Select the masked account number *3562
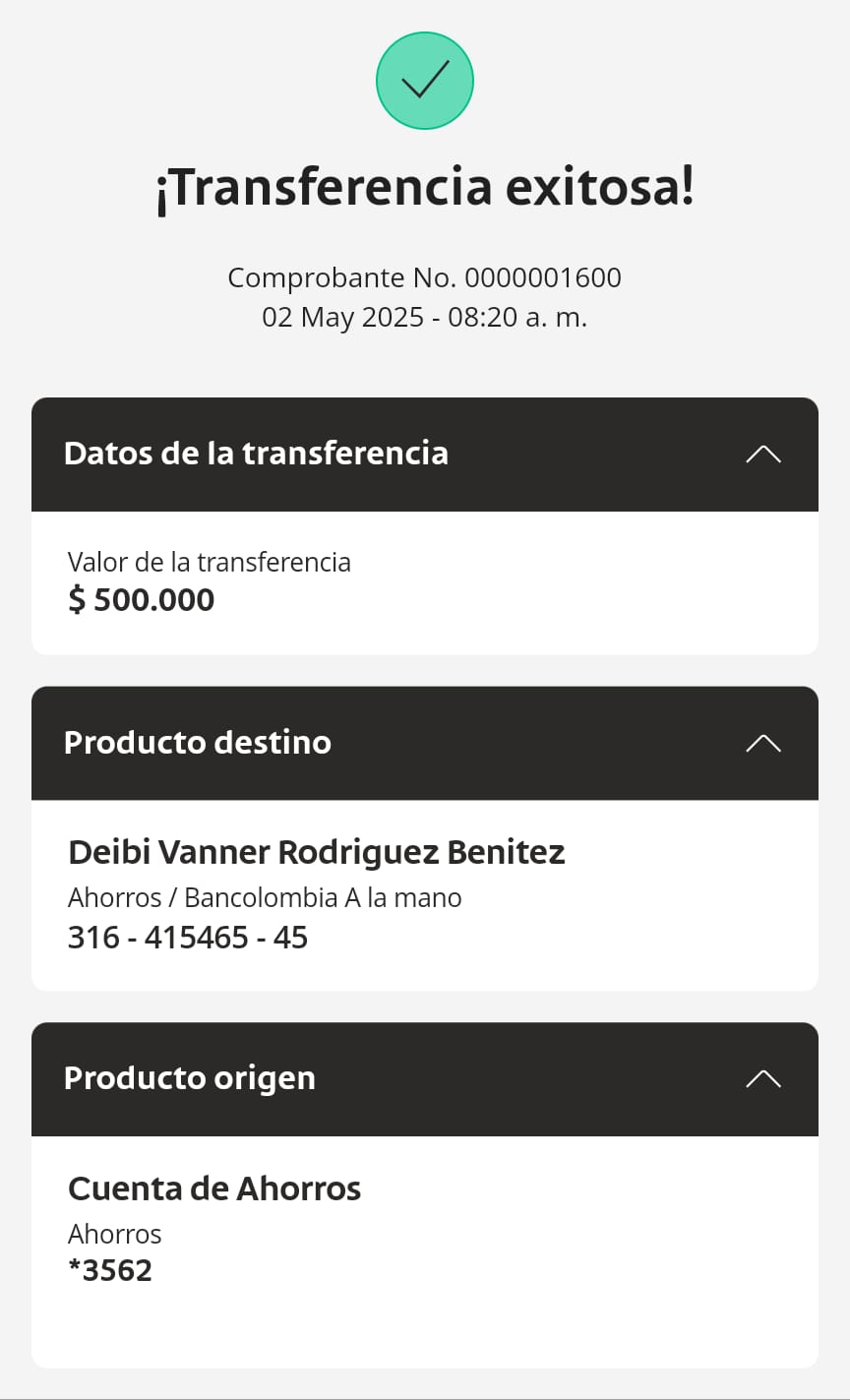850x1400 pixels. click(x=110, y=1270)
